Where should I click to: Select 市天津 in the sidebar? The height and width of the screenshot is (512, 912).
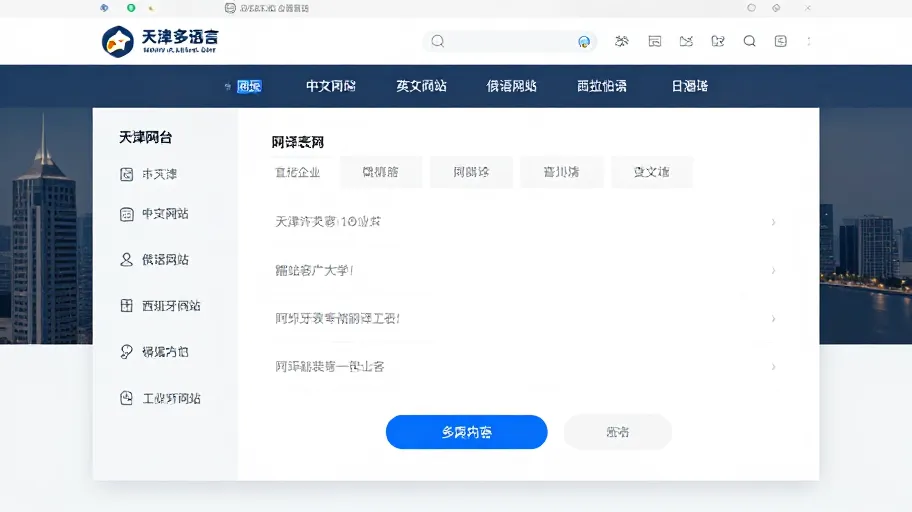[159, 174]
